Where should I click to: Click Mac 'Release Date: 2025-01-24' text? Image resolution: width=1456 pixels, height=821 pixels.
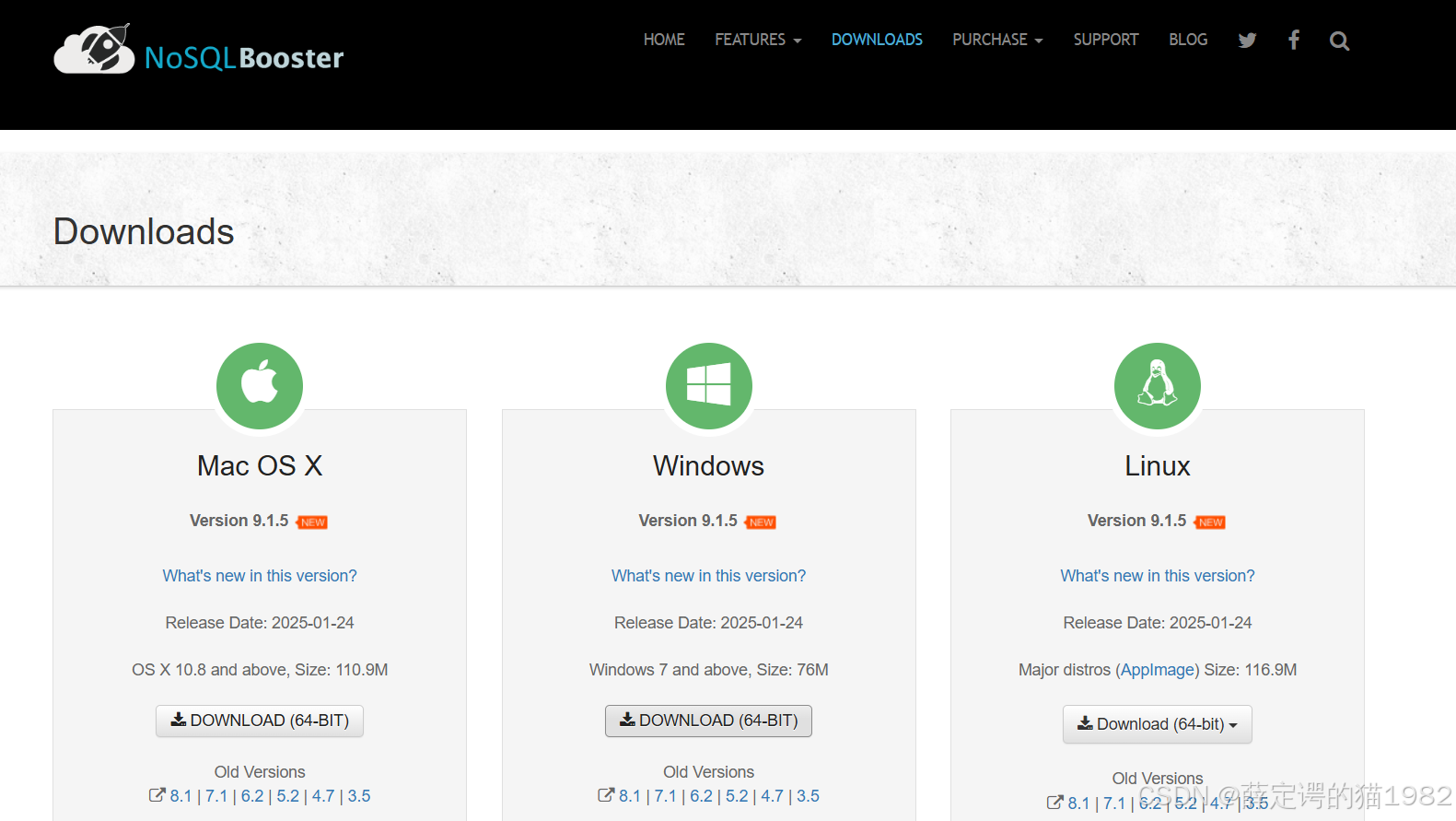(260, 623)
